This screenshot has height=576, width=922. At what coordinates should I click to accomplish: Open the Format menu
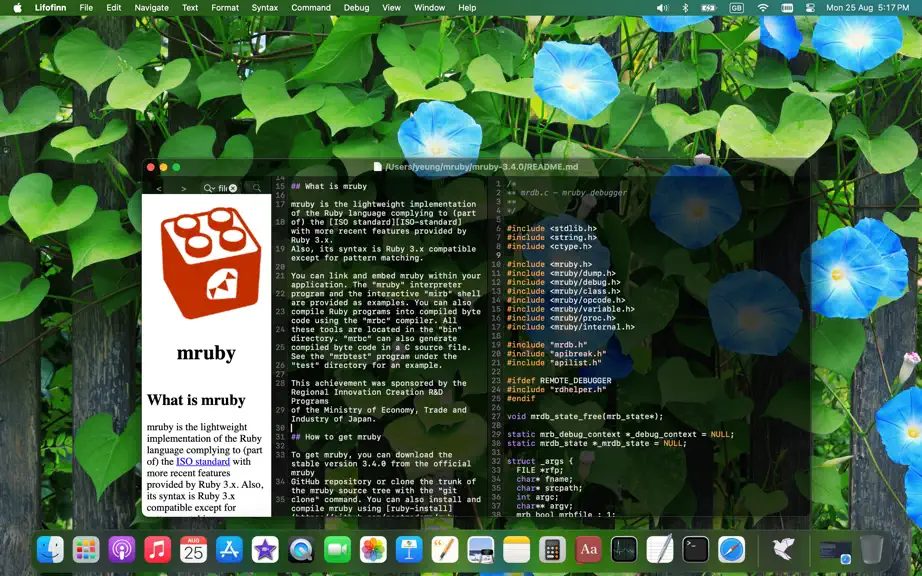[x=225, y=8]
